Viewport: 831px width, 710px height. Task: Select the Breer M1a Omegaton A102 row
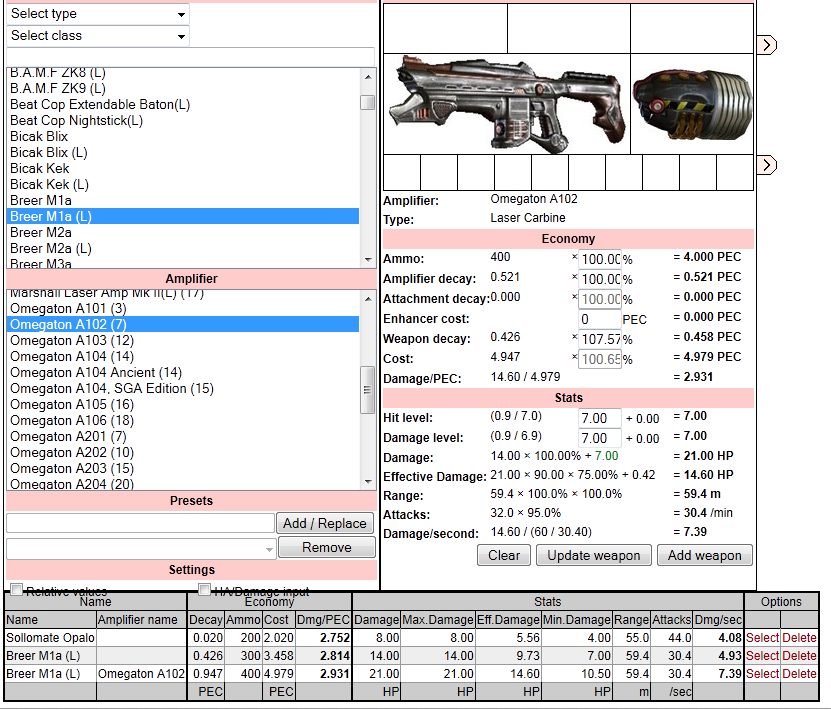point(762,674)
